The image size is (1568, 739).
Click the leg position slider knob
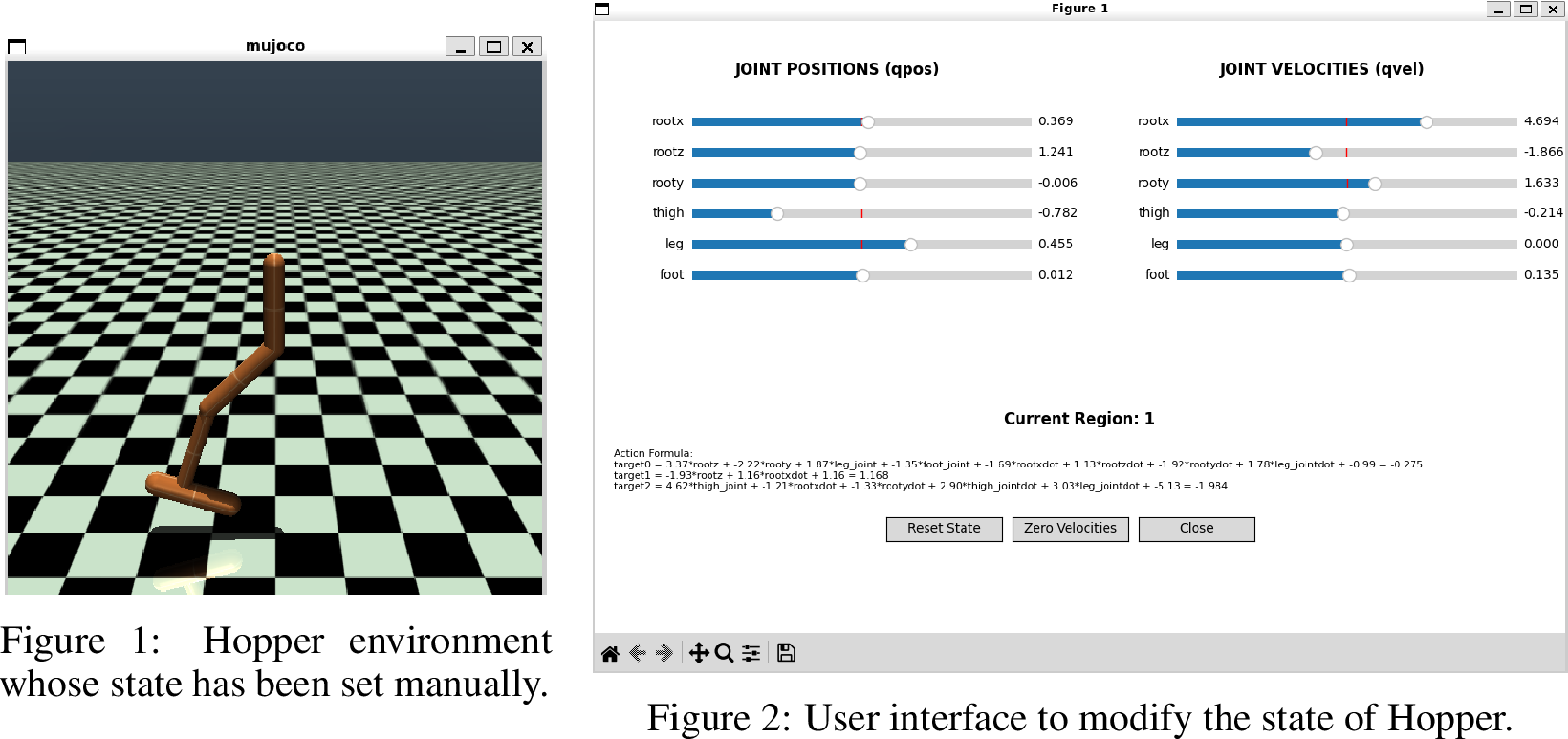[911, 245]
